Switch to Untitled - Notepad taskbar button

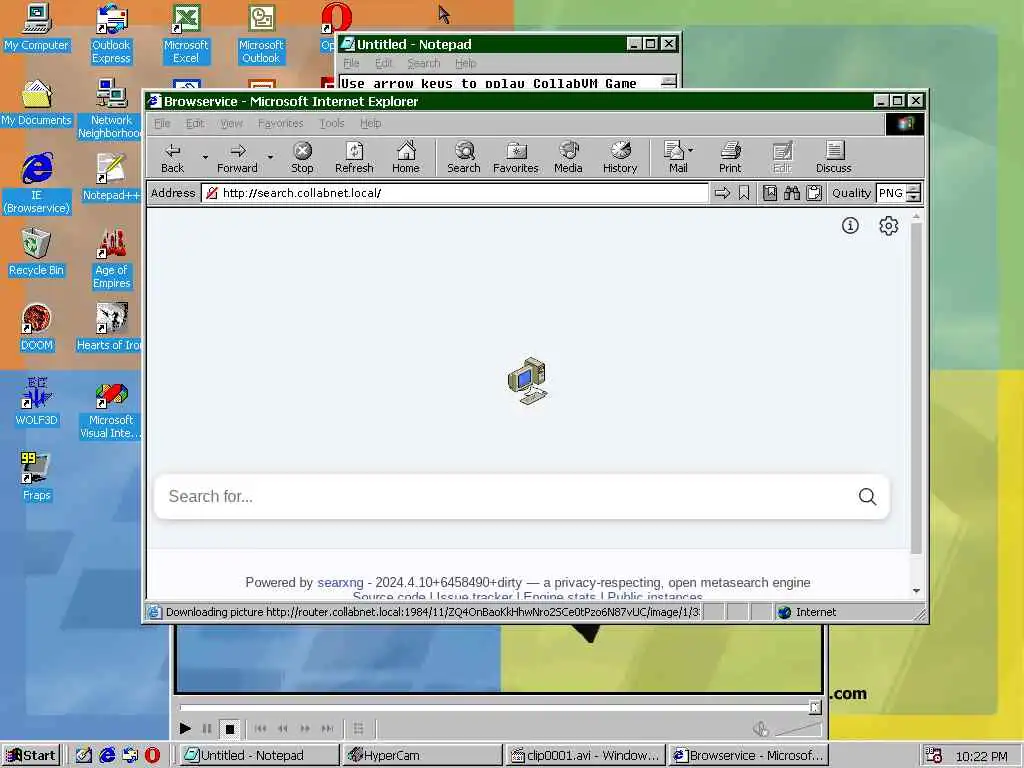pyautogui.click(x=259, y=755)
